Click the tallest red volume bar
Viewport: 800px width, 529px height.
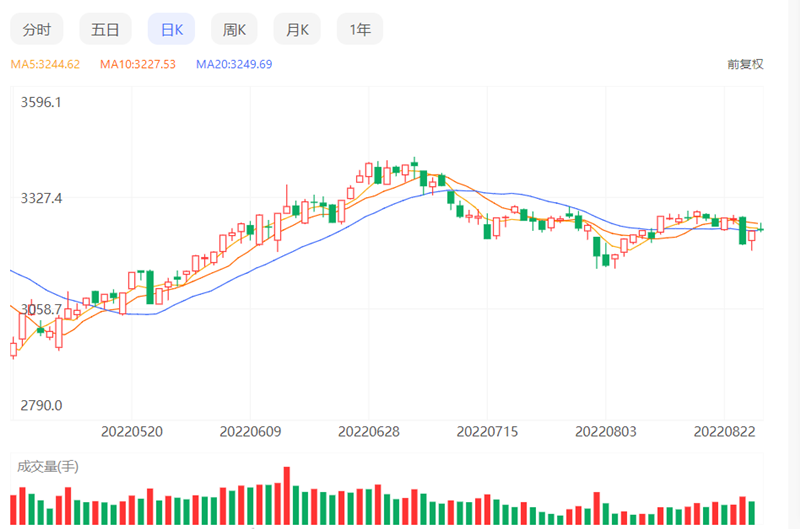287,495
